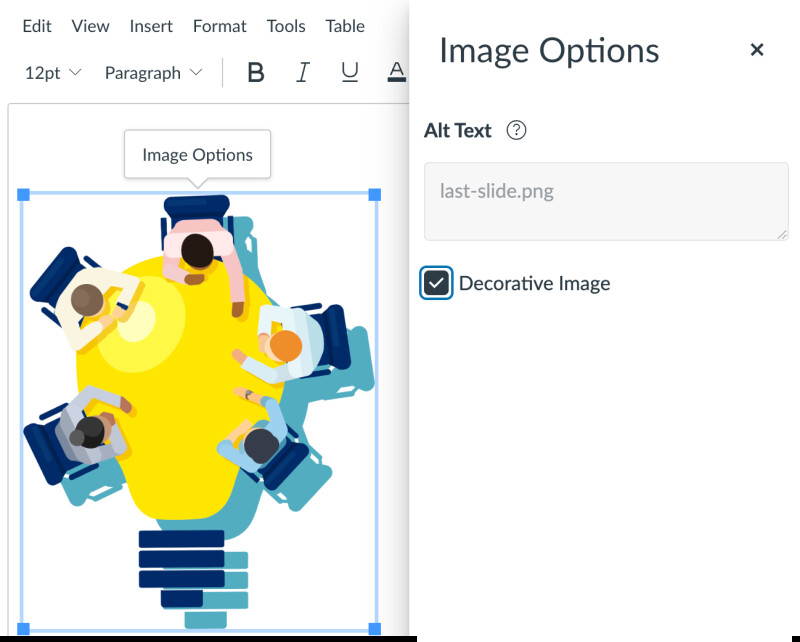Click inside the last-slide.png Alt Text field

606,200
